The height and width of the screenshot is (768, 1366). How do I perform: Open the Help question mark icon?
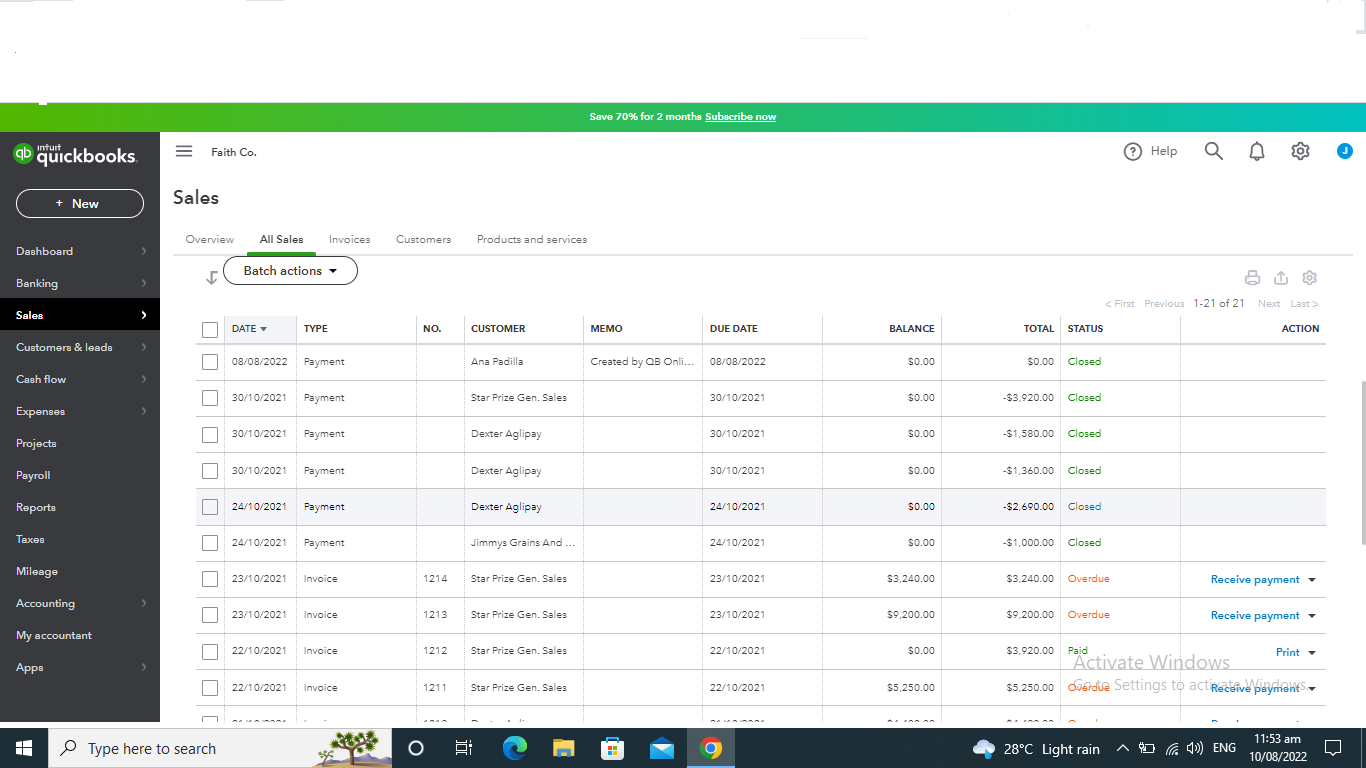tap(1133, 152)
